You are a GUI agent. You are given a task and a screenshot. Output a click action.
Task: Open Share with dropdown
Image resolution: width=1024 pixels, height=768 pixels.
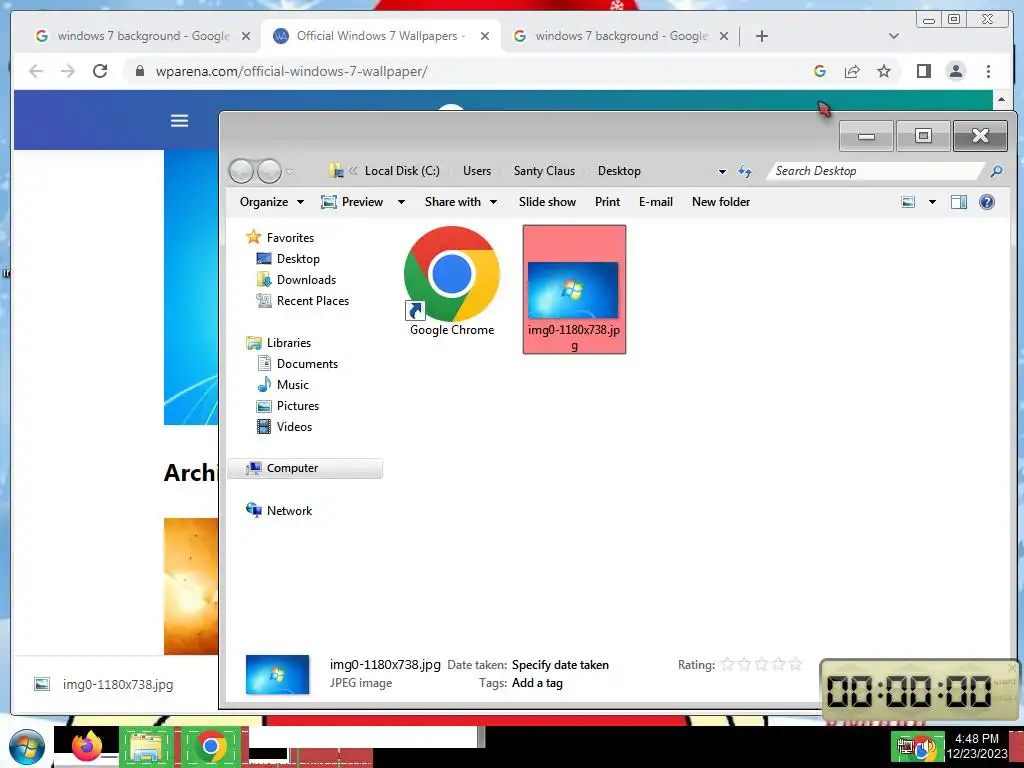pos(460,202)
